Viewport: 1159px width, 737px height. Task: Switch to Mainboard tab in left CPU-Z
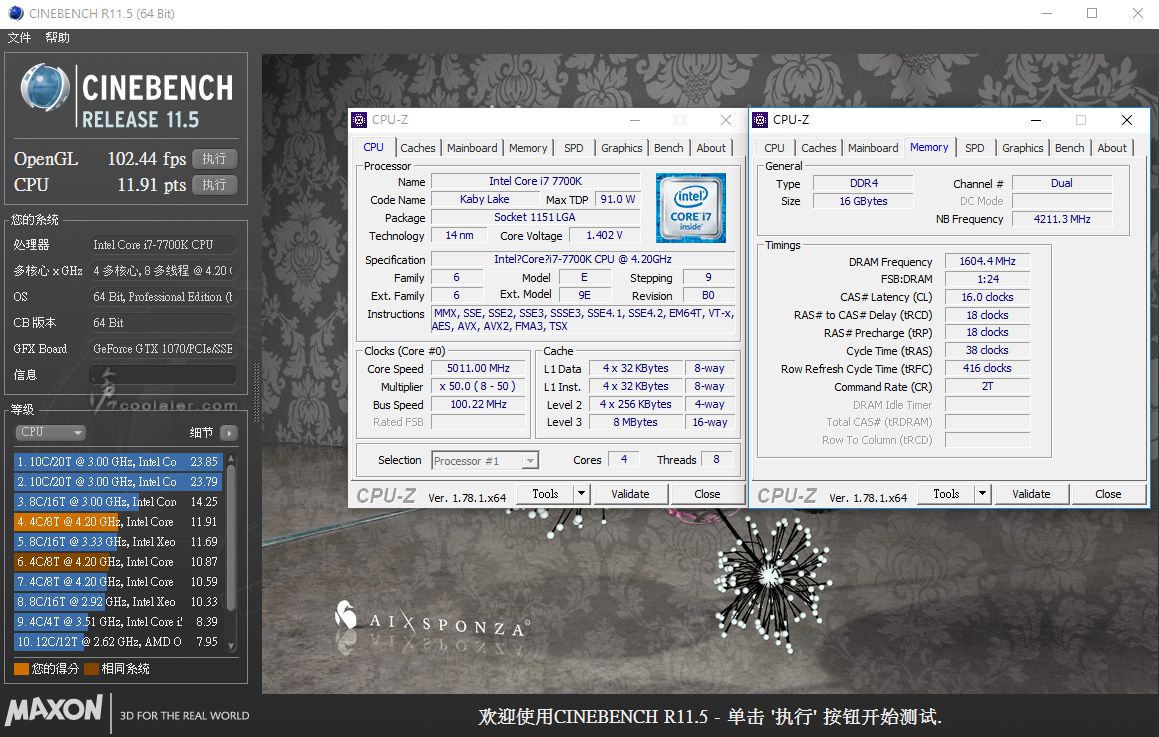[472, 148]
